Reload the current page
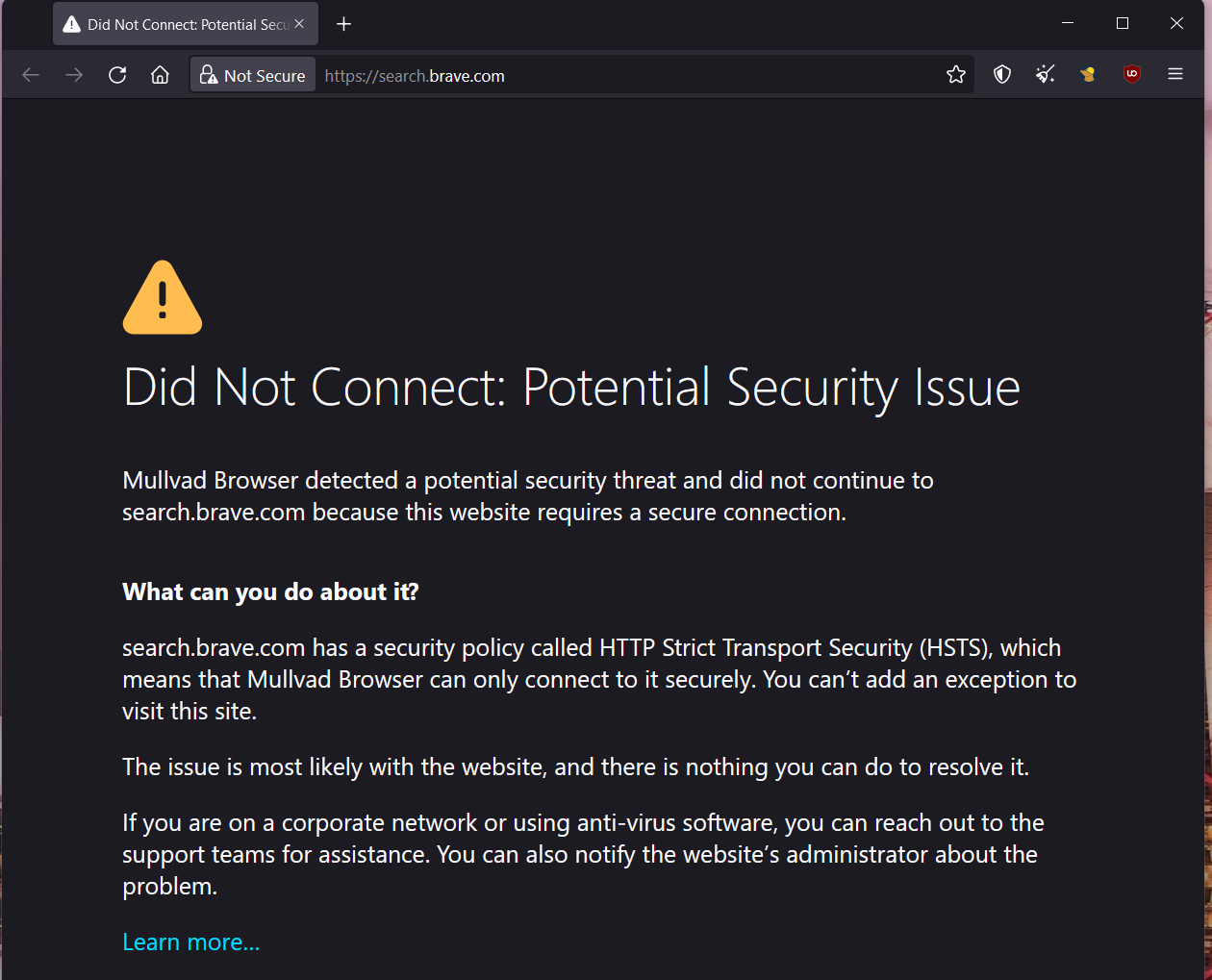The height and width of the screenshot is (980, 1212). [x=117, y=75]
